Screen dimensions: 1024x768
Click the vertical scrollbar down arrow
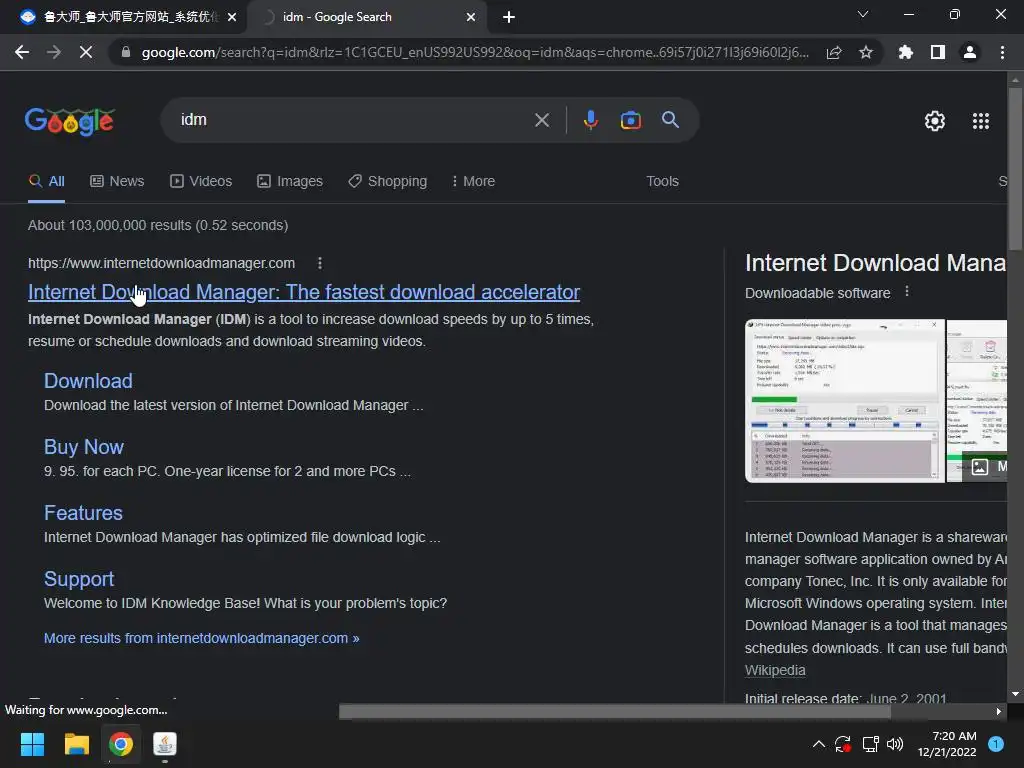(1015, 694)
